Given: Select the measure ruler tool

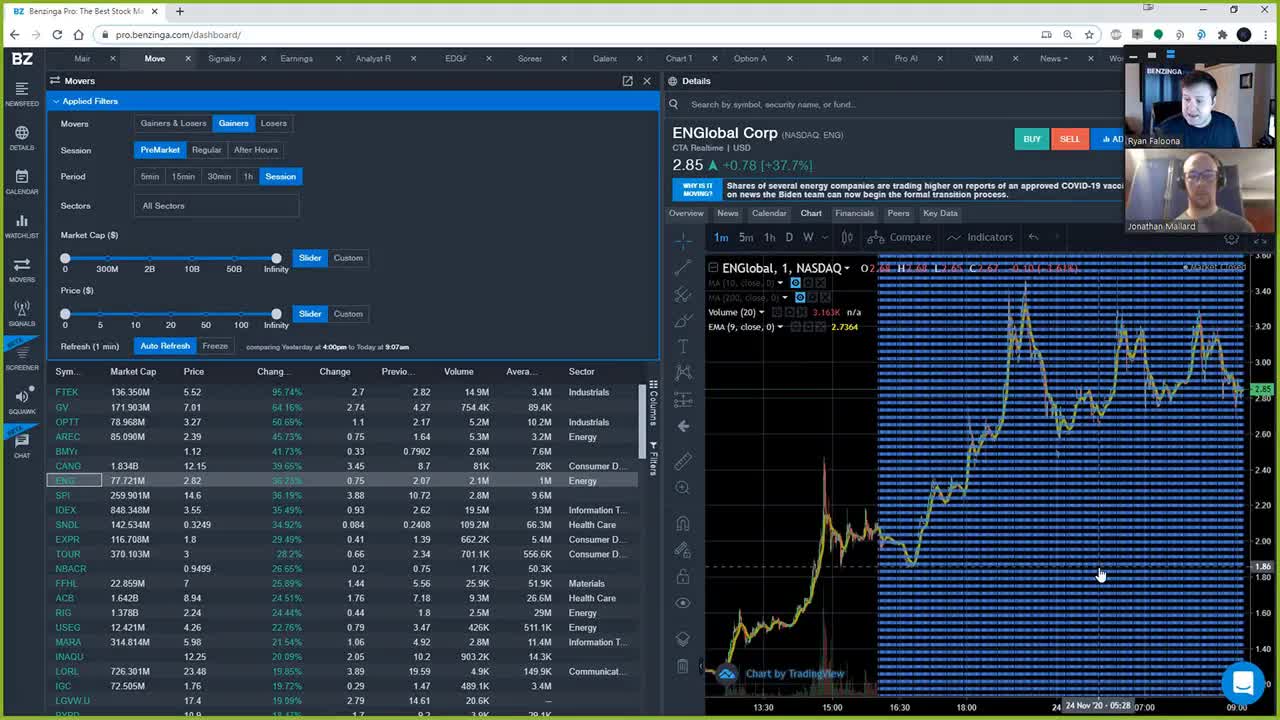Looking at the screenshot, I should pyautogui.click(x=683, y=461).
